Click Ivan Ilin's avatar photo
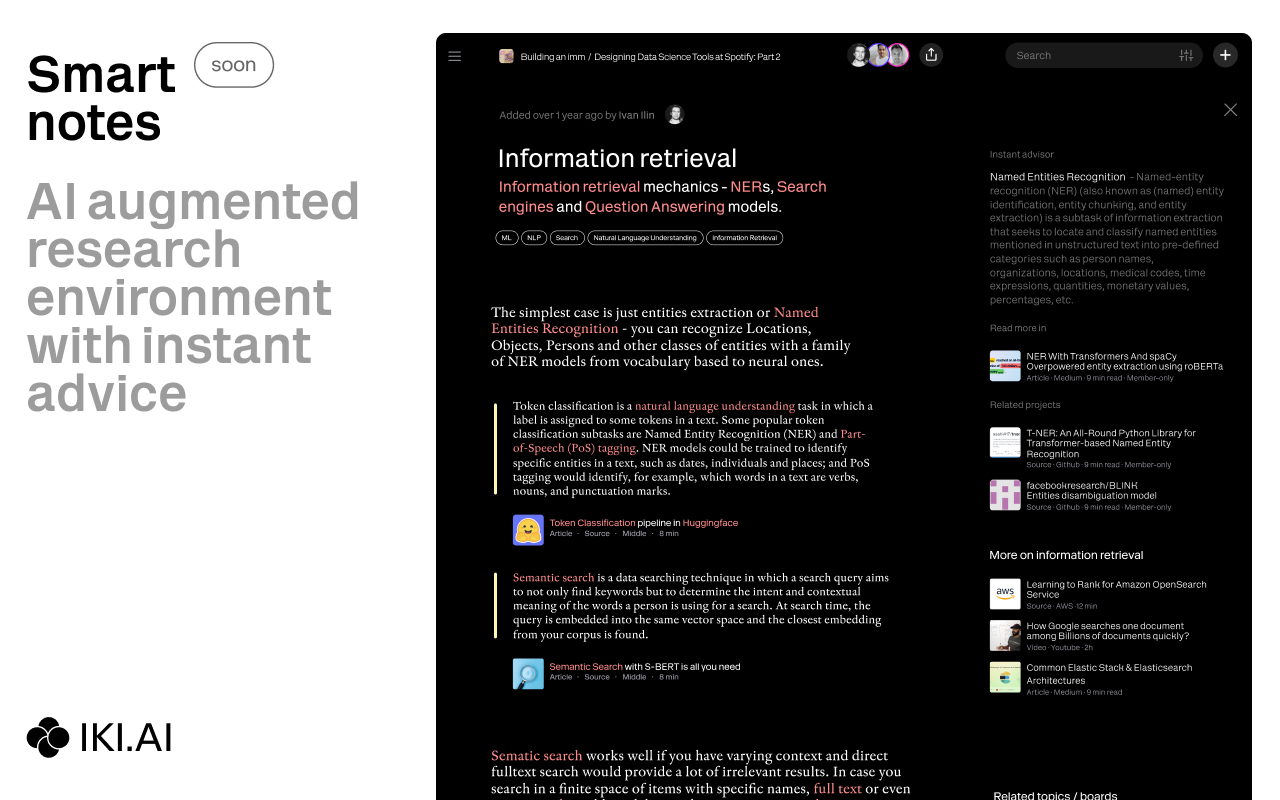The image size is (1280, 800). [675, 115]
